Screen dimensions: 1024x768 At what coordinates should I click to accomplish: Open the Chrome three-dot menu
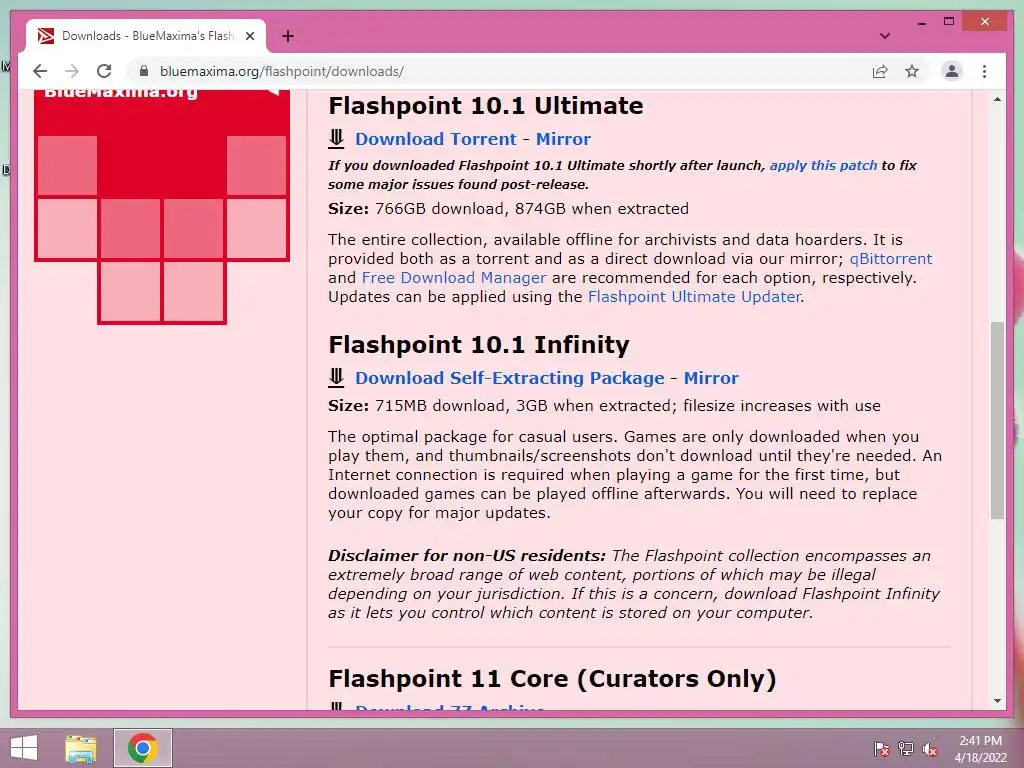[x=984, y=71]
